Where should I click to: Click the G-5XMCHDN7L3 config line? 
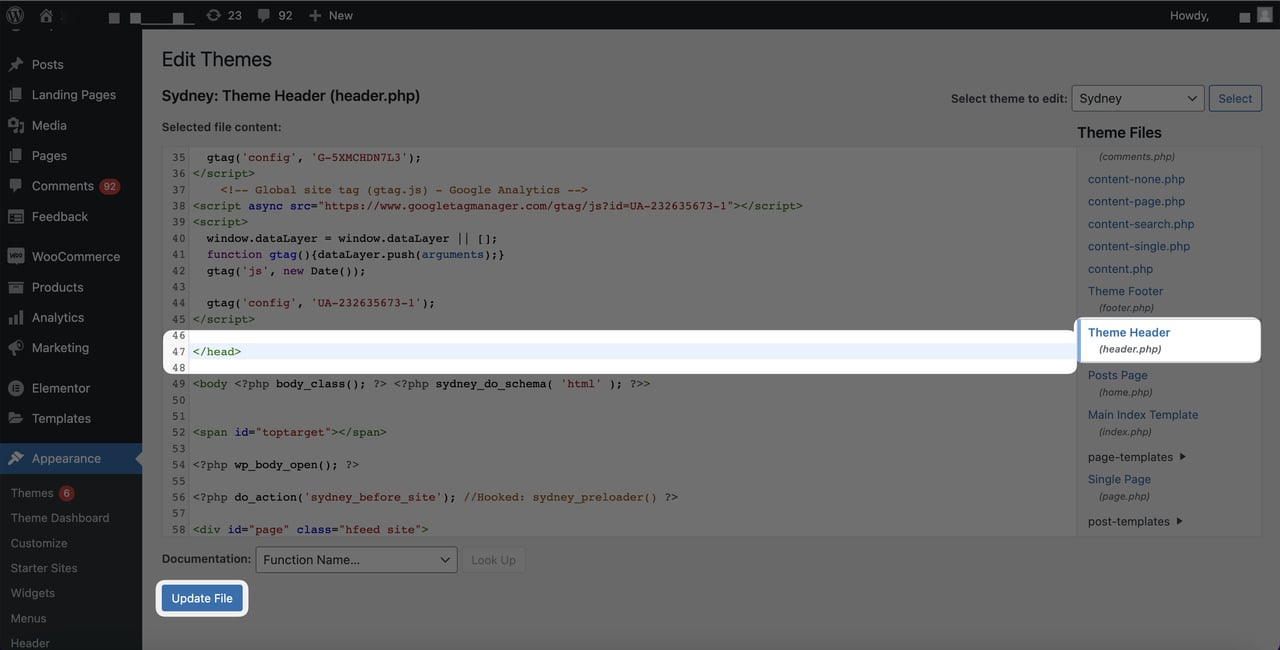point(314,158)
